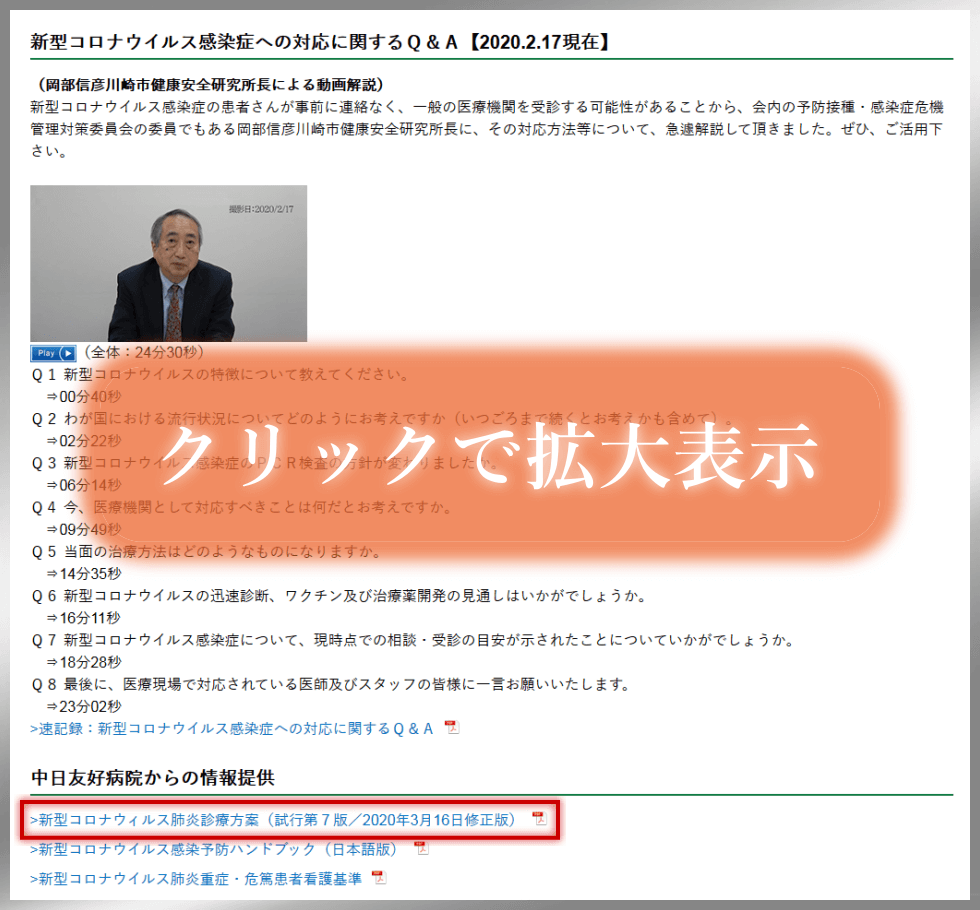Click the PDF icon beside 感染予防ハンドブック link
The height and width of the screenshot is (910, 980).
click(422, 848)
